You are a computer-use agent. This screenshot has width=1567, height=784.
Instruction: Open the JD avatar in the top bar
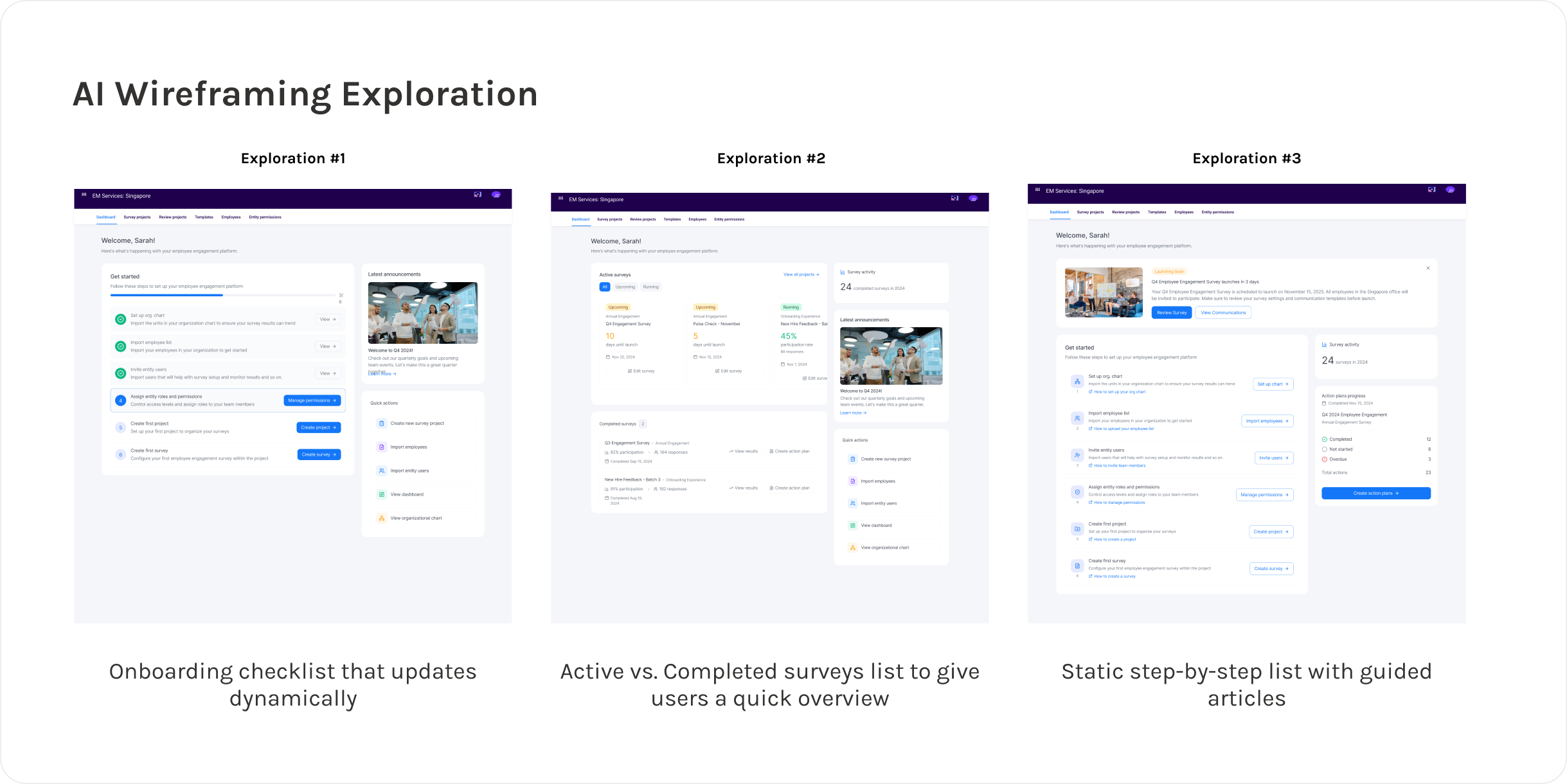496,195
